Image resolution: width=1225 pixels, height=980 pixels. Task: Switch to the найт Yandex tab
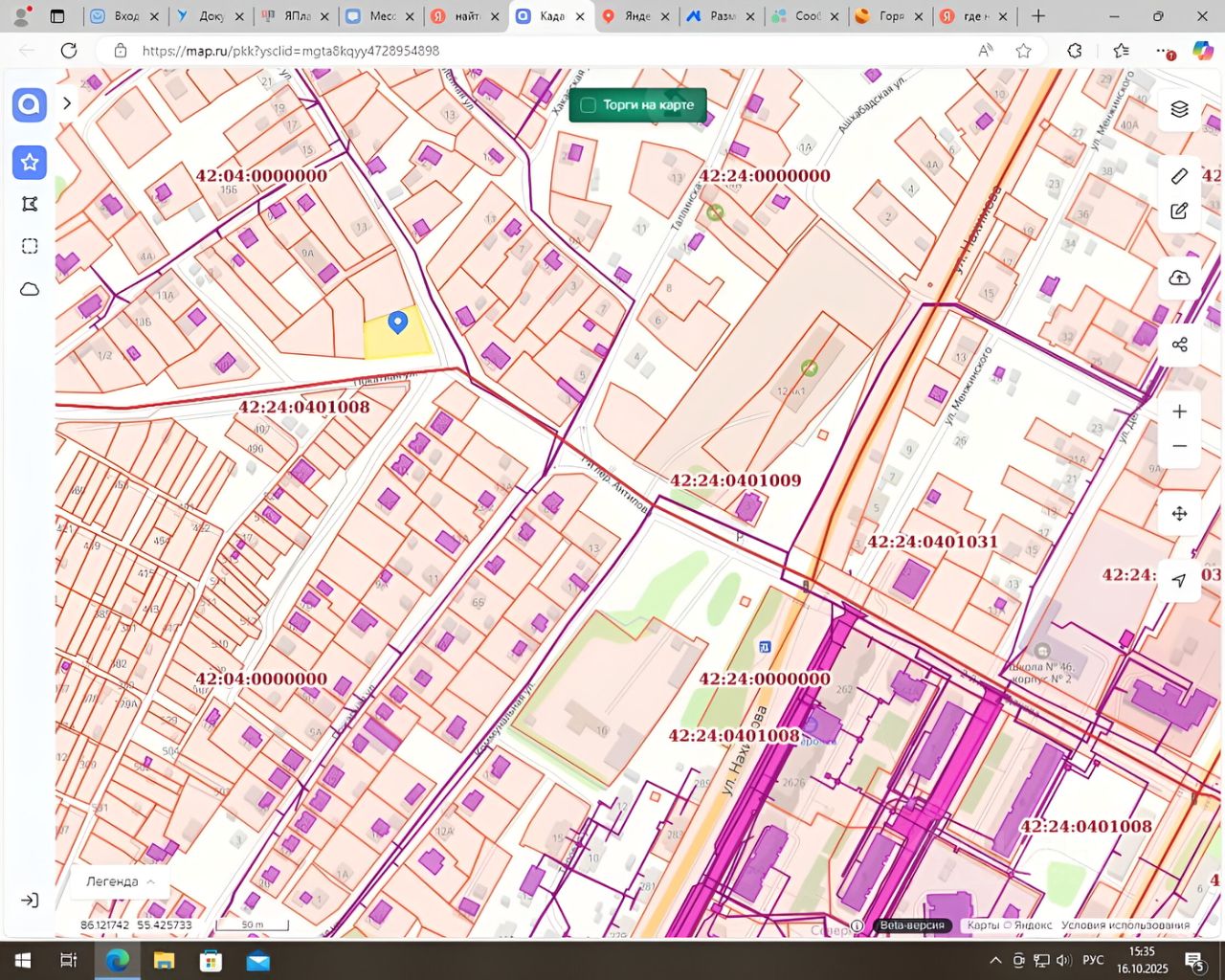pyautogui.click(x=467, y=16)
